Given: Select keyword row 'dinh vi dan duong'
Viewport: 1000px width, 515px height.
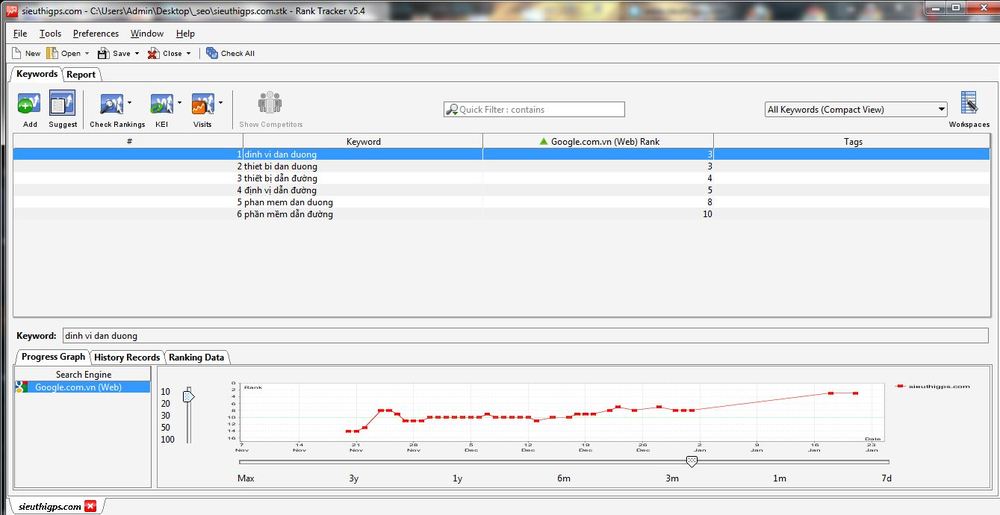Looking at the screenshot, I should click(501, 154).
